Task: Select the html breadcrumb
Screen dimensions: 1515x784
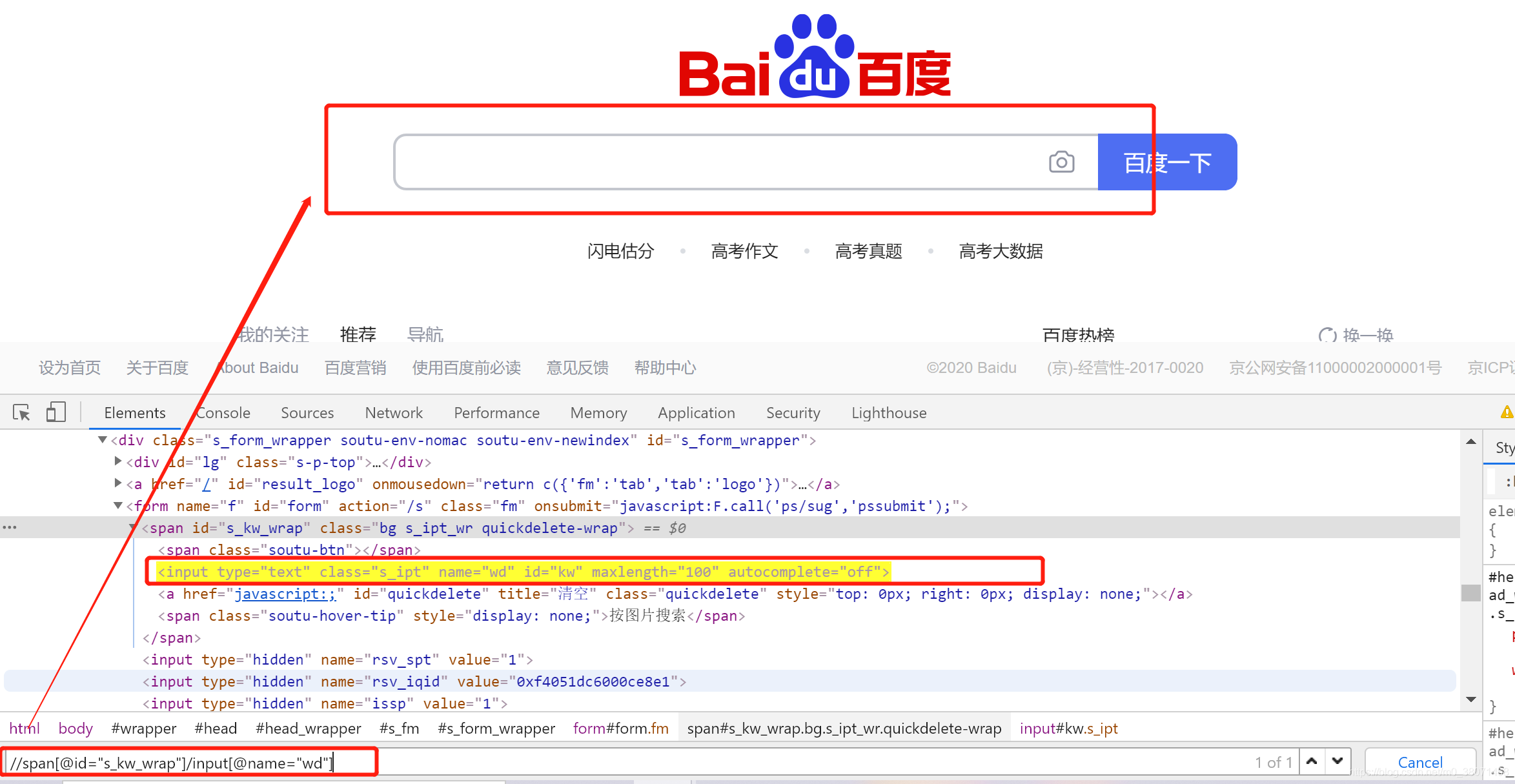Action: point(25,728)
